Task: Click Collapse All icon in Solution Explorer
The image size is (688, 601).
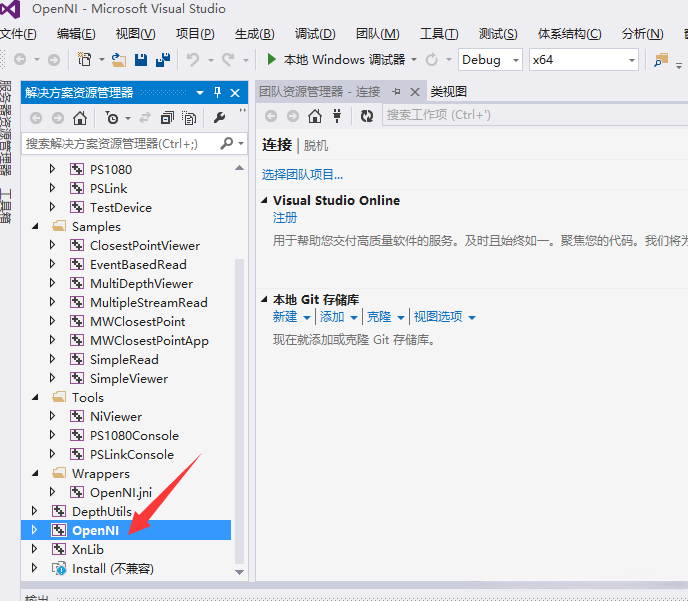Action: [x=167, y=118]
